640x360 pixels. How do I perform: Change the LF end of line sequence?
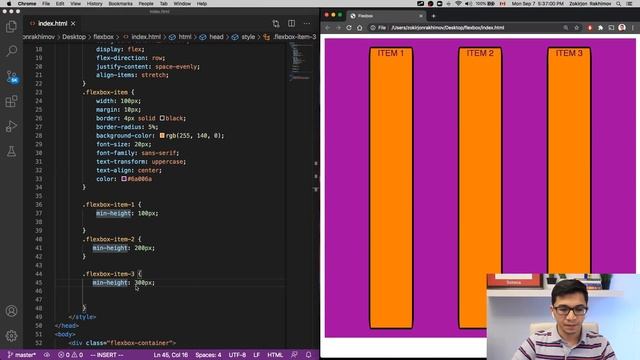[x=256, y=355]
